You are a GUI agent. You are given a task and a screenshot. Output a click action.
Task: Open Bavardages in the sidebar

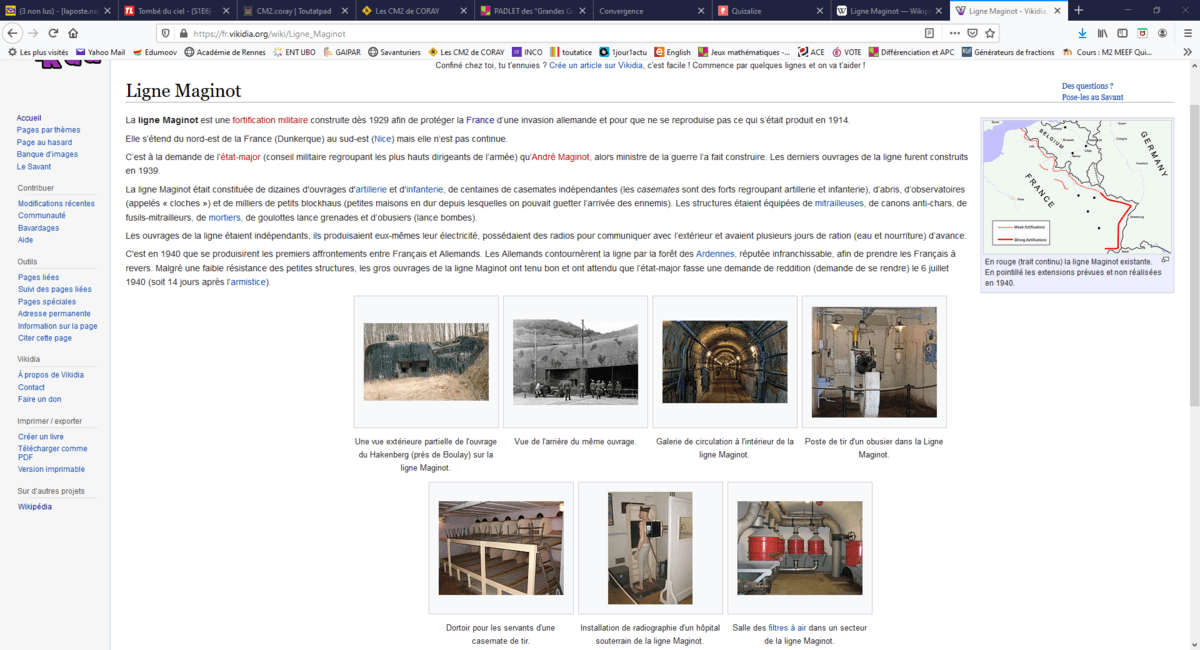click(38, 228)
